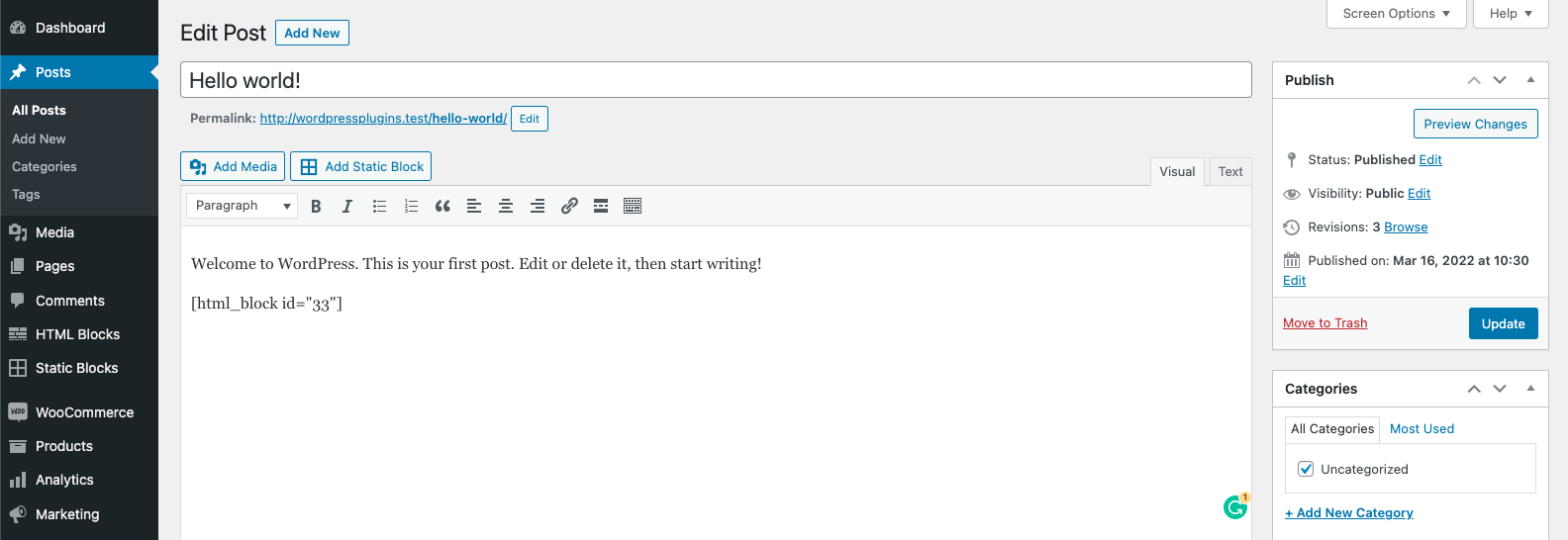Click Add New Category link

coord(1349,512)
